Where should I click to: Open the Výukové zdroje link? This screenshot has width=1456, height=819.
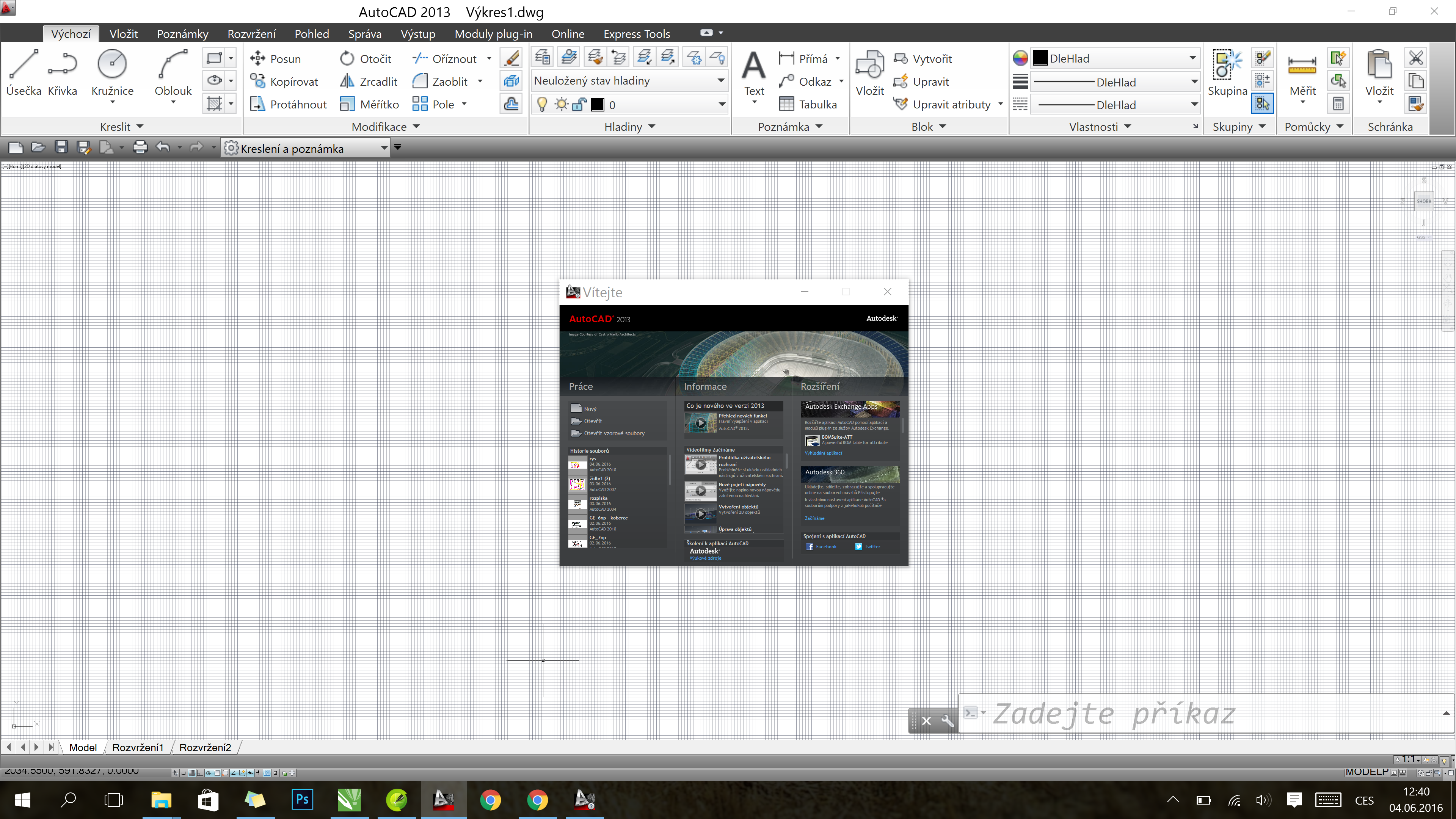[x=705, y=558]
